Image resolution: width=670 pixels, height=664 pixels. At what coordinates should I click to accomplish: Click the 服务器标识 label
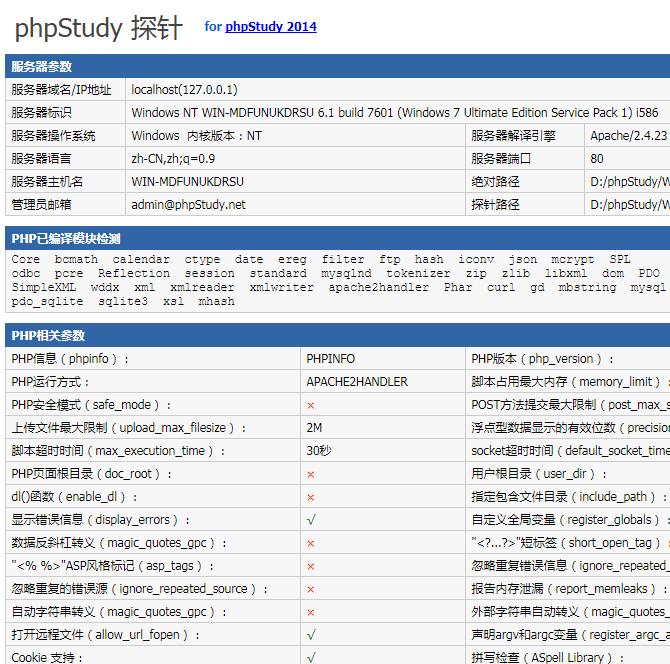click(41, 113)
